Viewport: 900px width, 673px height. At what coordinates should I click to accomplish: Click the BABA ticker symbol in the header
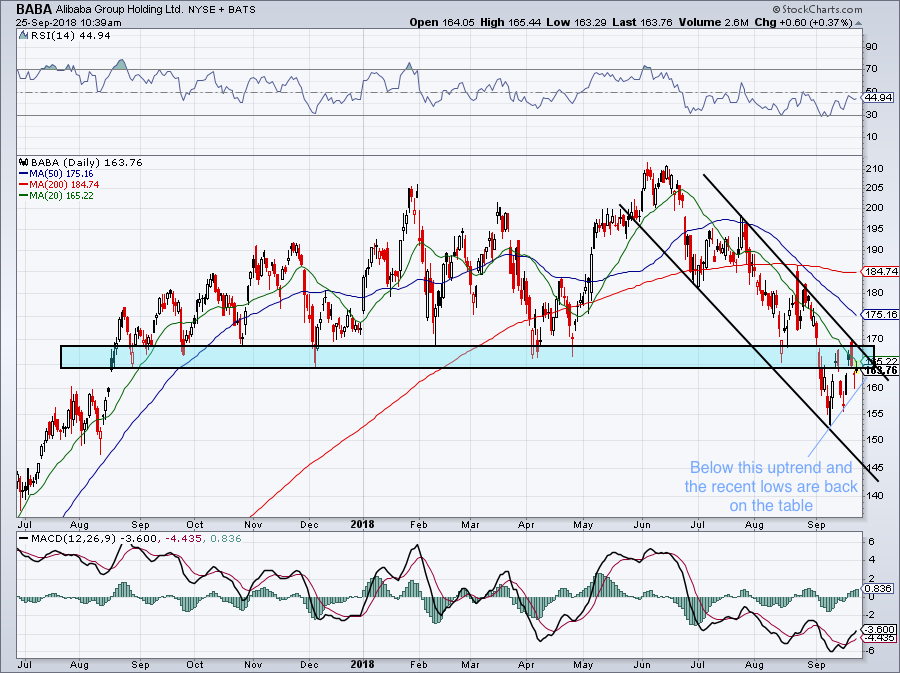point(34,9)
